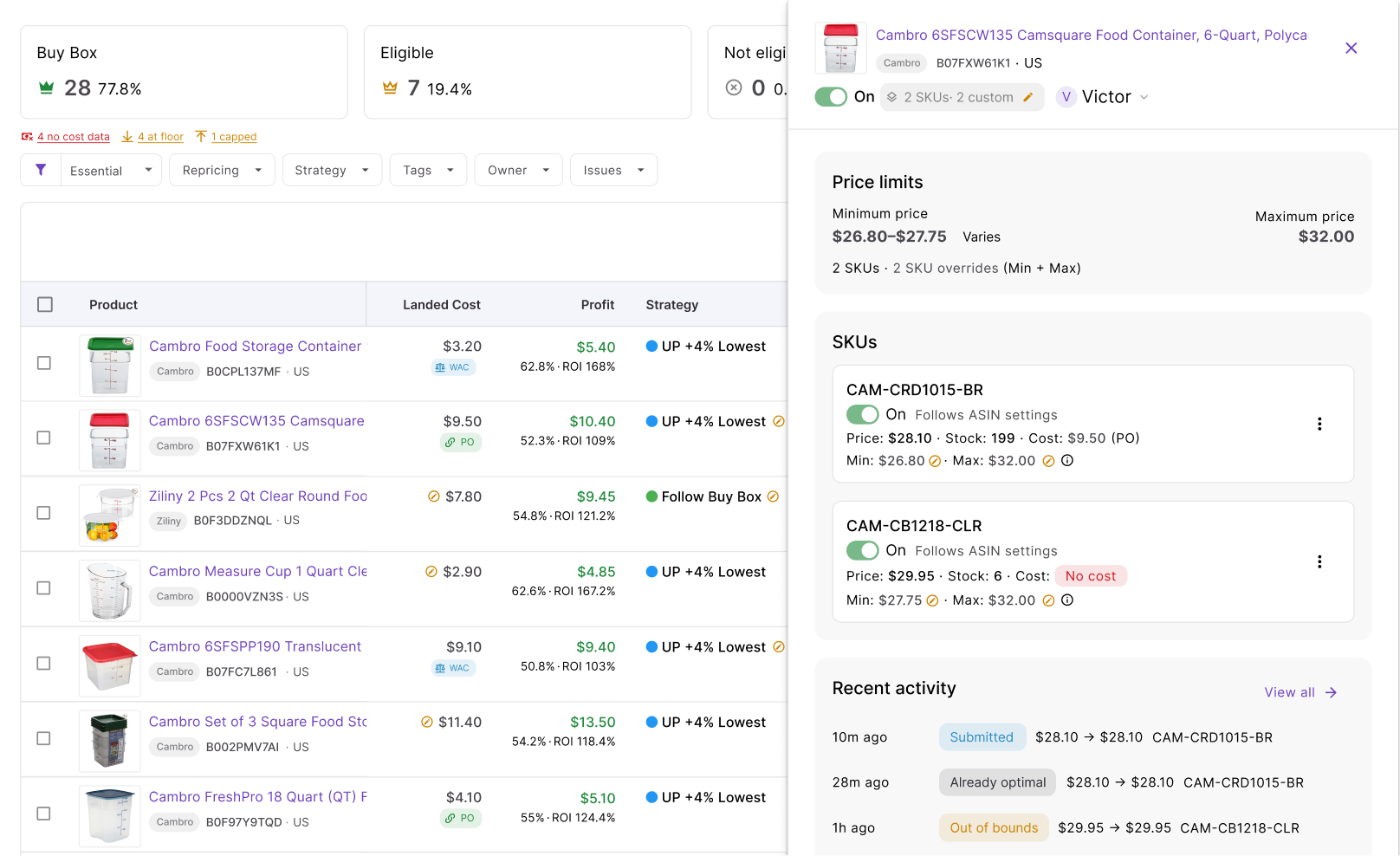Sort by the Product column header
The image size is (1400, 856).
pos(113,304)
